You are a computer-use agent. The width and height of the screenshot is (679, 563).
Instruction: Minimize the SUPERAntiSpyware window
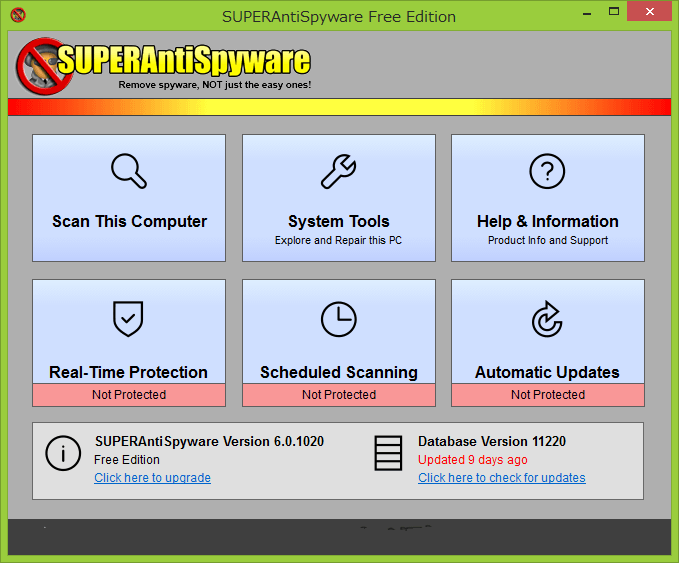(x=587, y=13)
